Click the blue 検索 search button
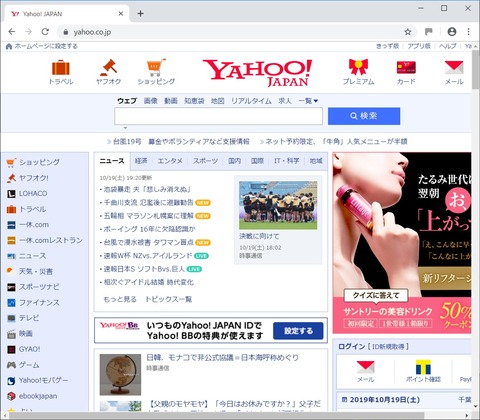Viewport: 480px width, 420px height. click(x=364, y=116)
